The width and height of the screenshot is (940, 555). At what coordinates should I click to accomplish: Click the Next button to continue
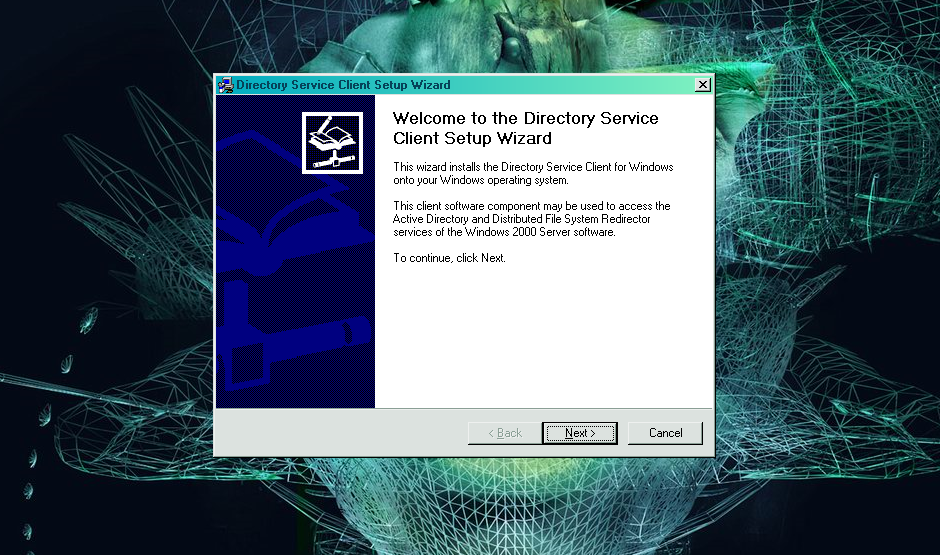580,433
